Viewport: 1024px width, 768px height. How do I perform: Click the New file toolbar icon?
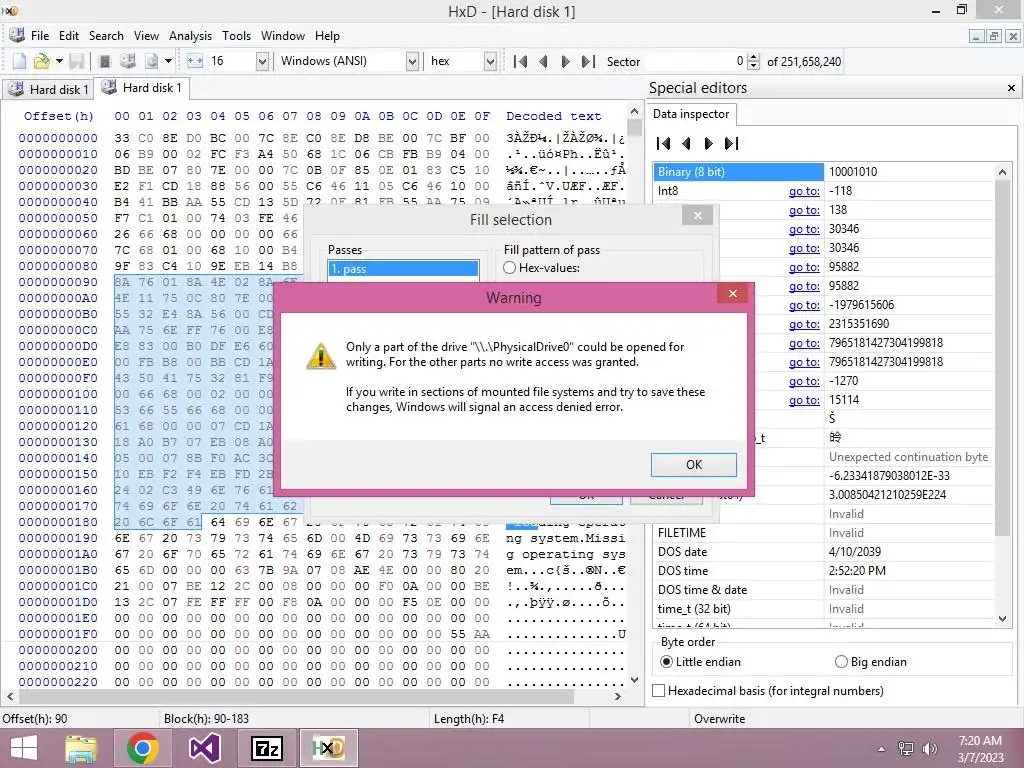19,61
